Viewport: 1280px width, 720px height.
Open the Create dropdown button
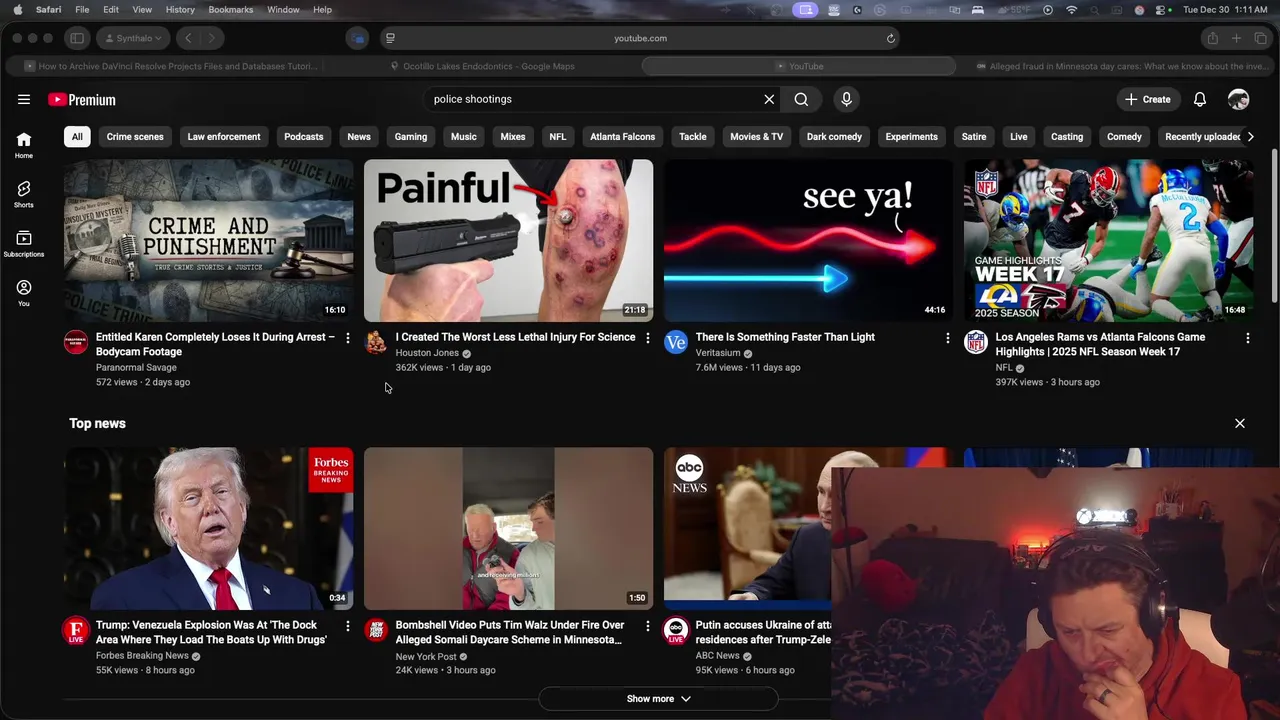[x=1148, y=99]
